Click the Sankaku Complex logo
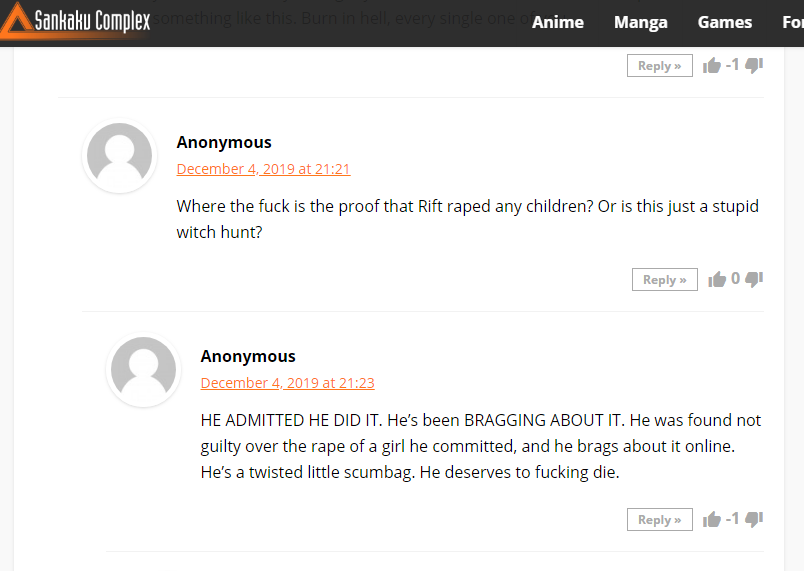 click(76, 21)
